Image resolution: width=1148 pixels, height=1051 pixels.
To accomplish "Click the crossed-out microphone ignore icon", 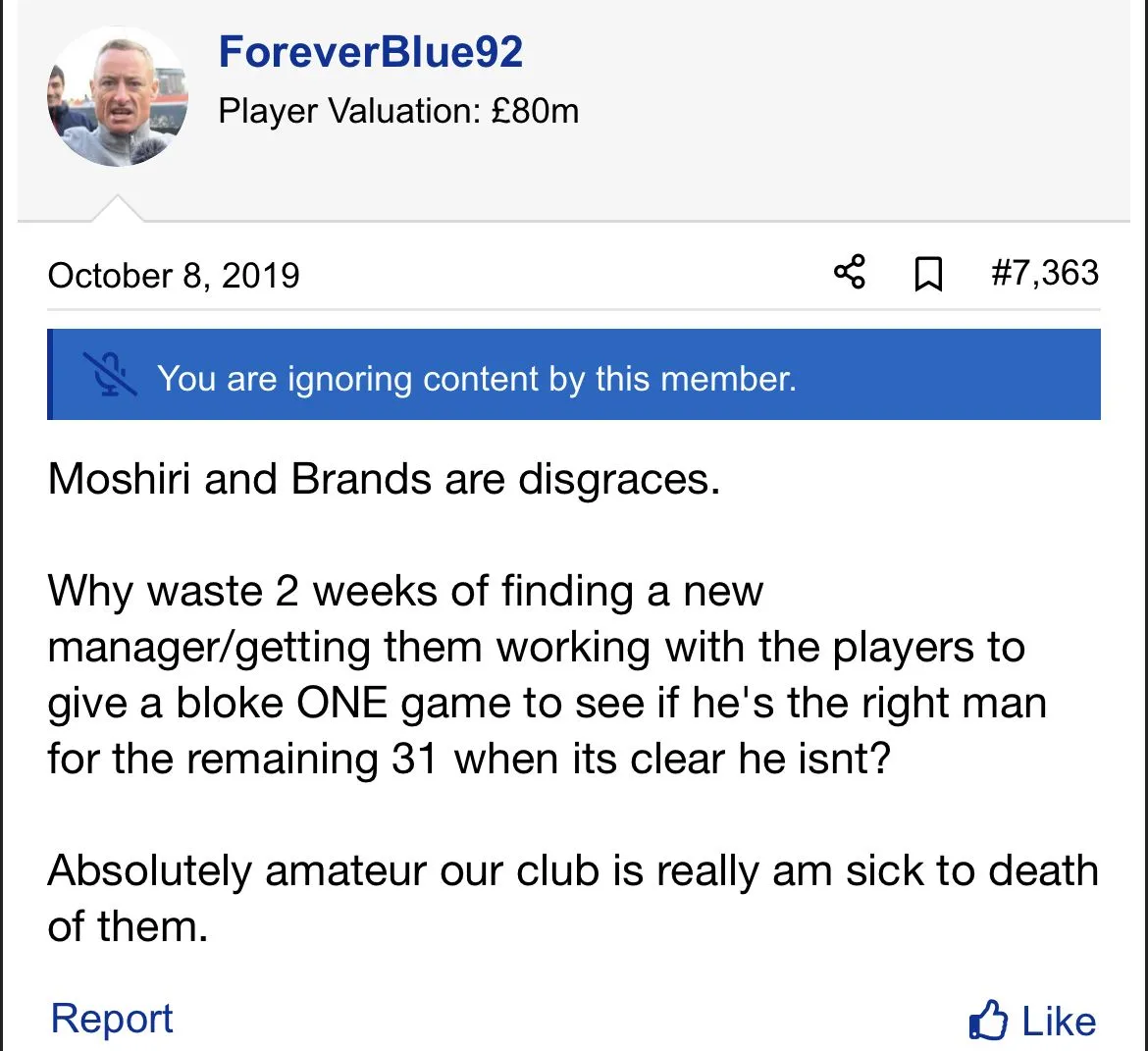I will point(111,376).
